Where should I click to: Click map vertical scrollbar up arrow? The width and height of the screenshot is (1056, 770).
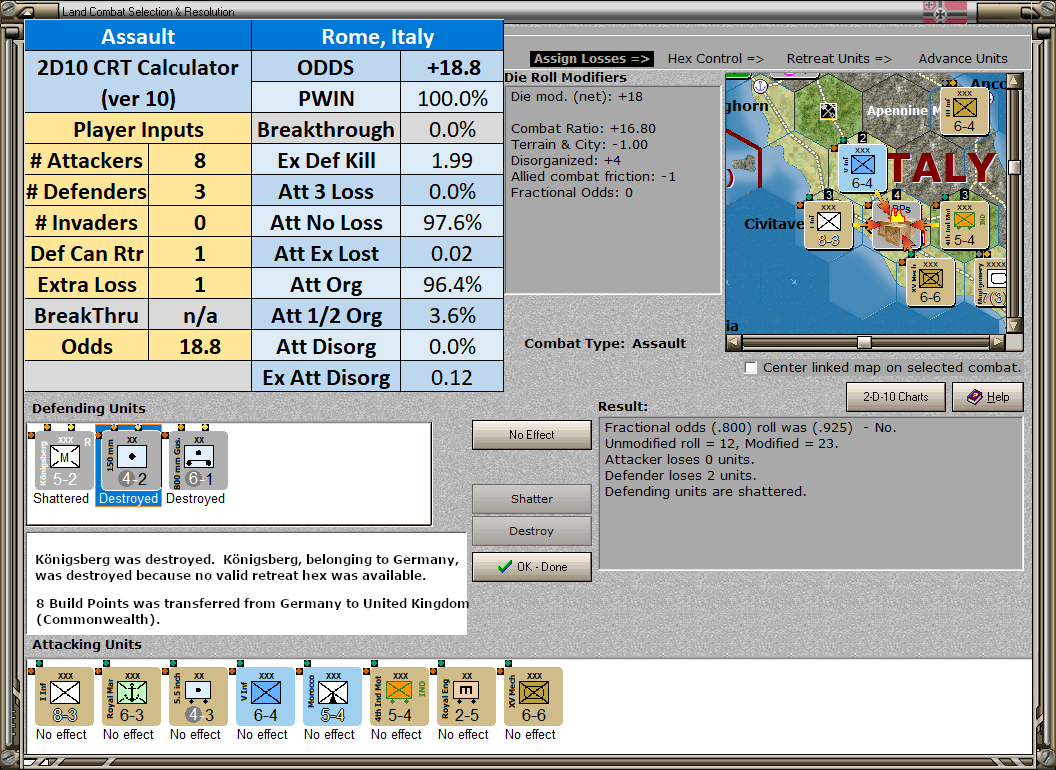click(x=1014, y=81)
